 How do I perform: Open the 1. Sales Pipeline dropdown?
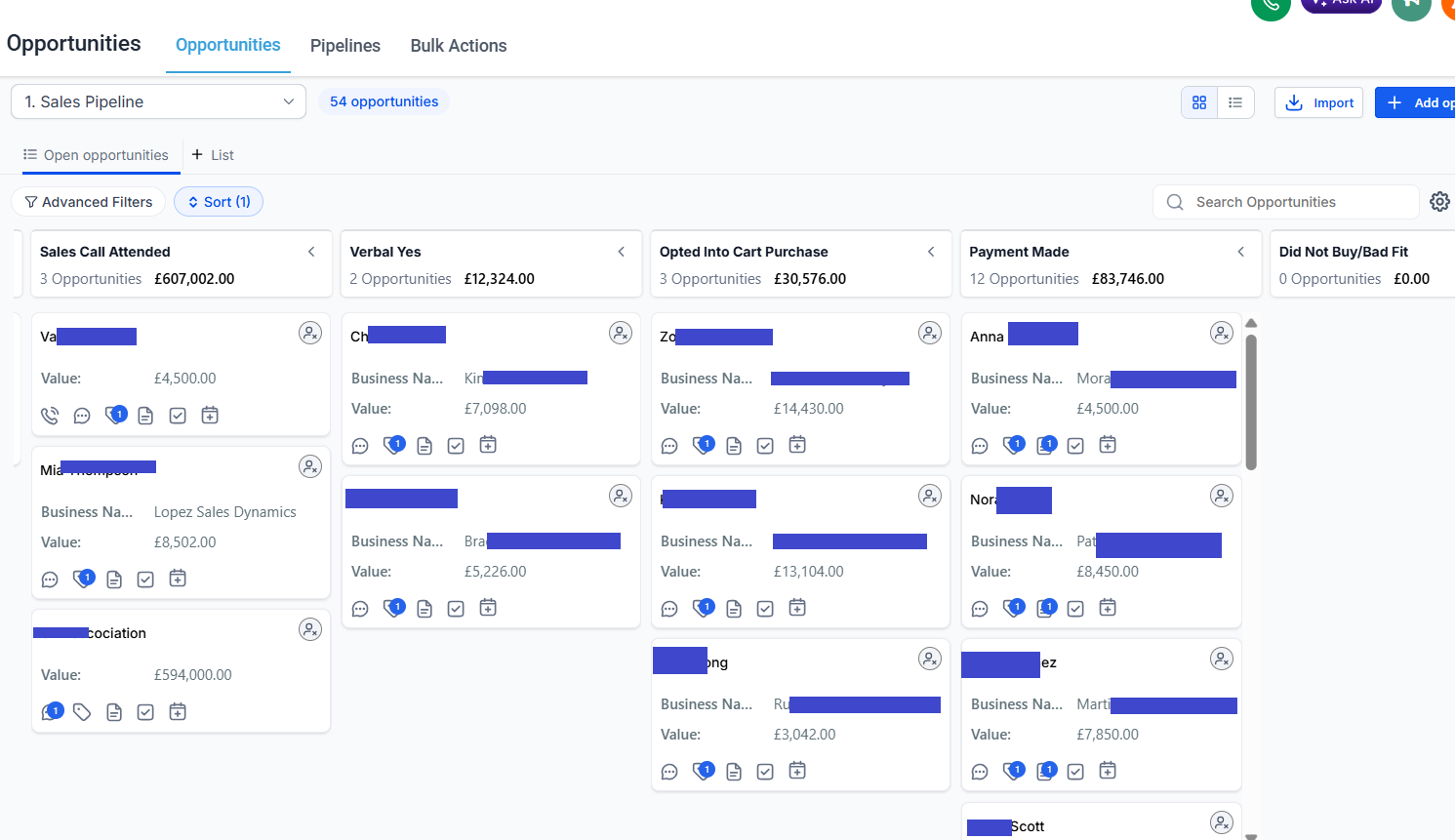coord(158,101)
